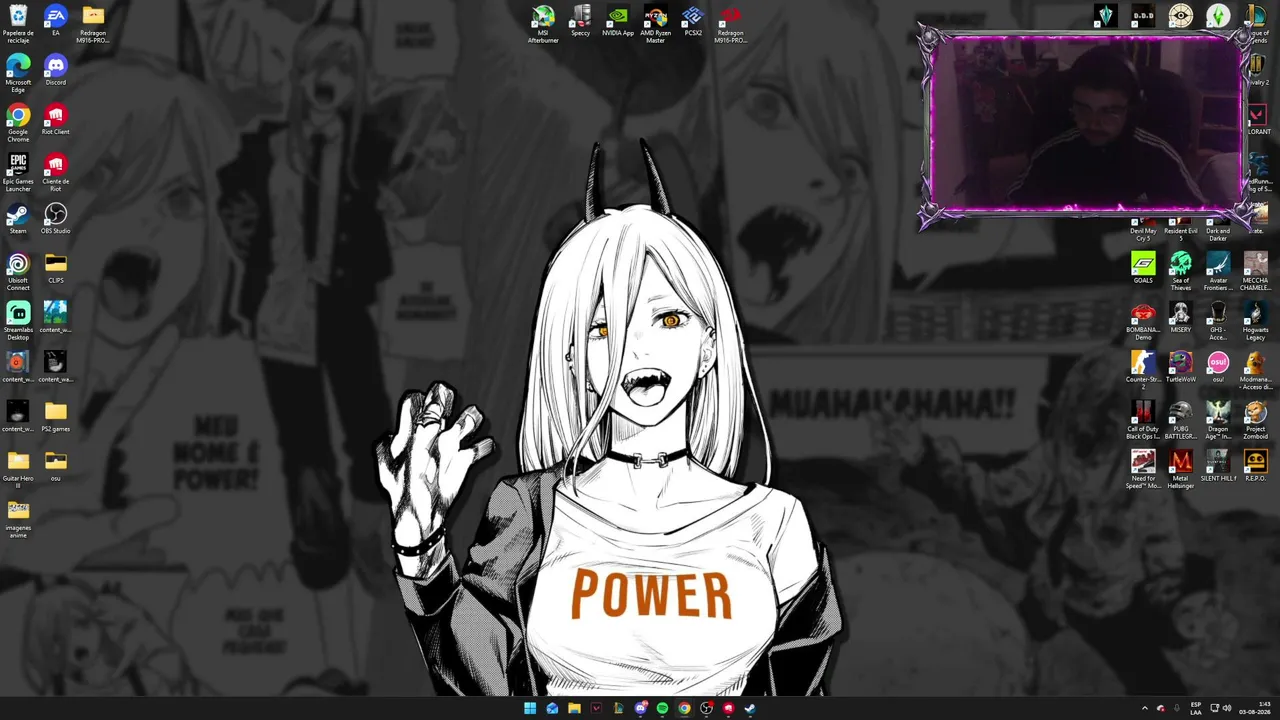Open OBS Studio from the taskbar

coord(706,708)
